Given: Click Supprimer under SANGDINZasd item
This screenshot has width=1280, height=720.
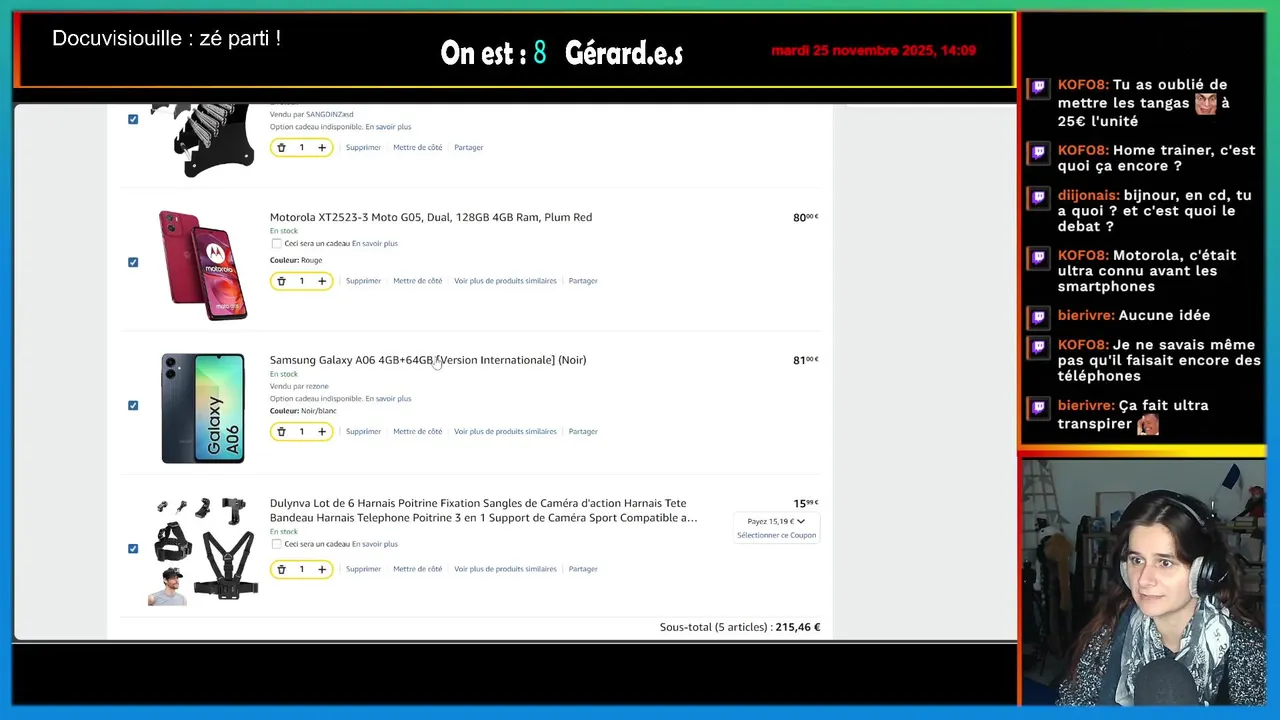Looking at the screenshot, I should click(x=363, y=147).
